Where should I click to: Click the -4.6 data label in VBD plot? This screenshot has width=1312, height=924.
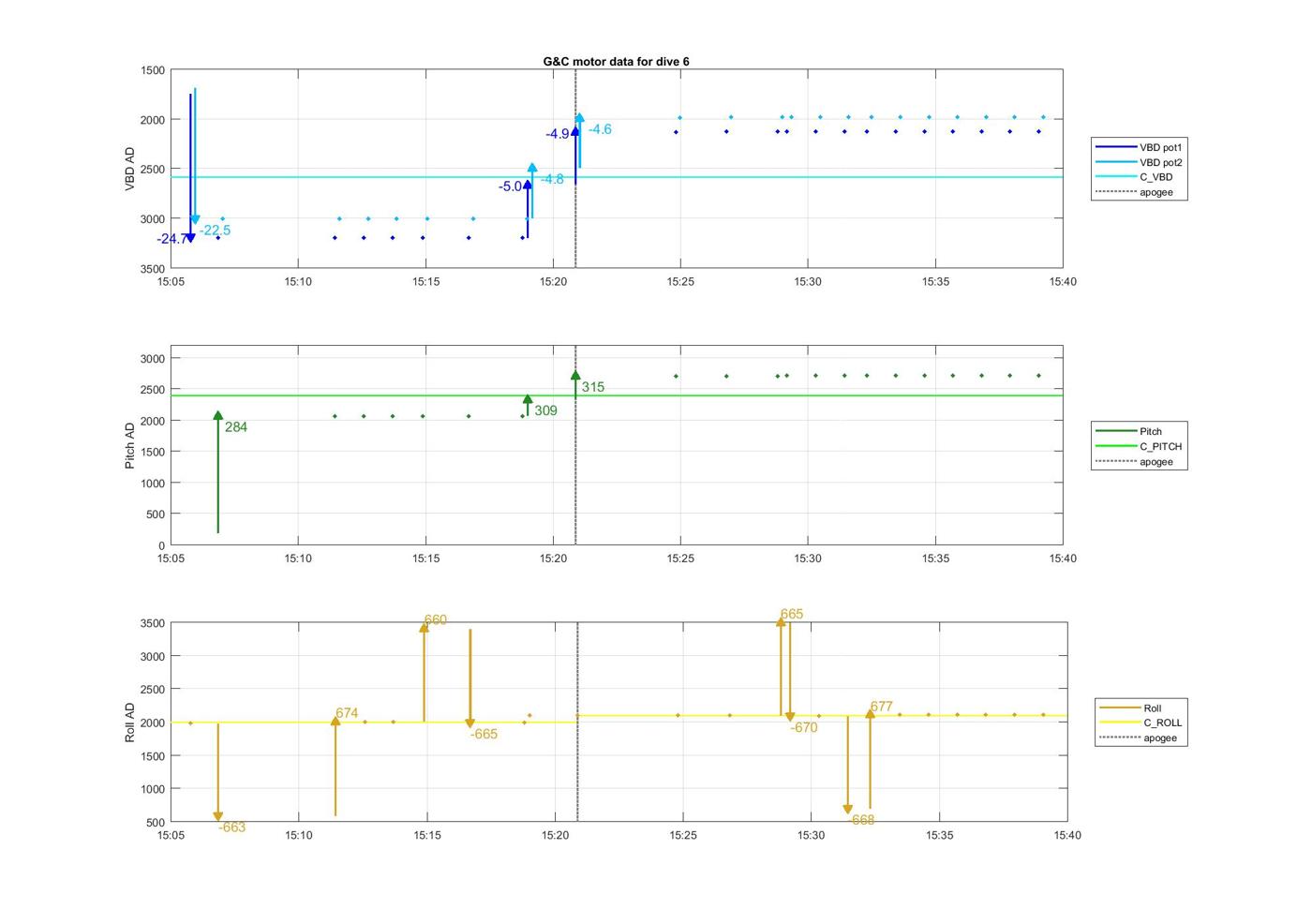600,129
